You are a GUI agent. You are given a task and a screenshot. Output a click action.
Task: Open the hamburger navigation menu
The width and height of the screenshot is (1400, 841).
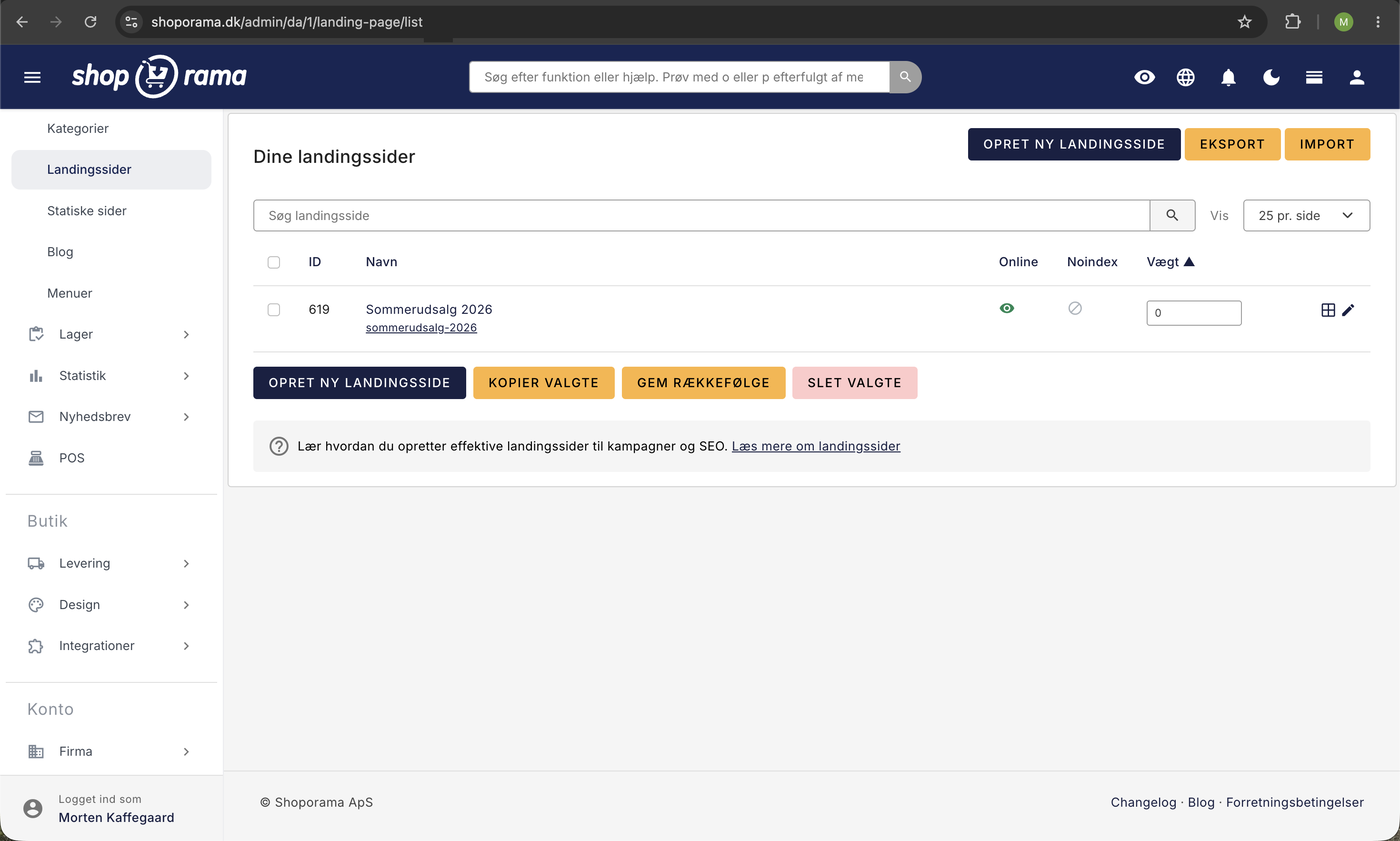click(32, 77)
